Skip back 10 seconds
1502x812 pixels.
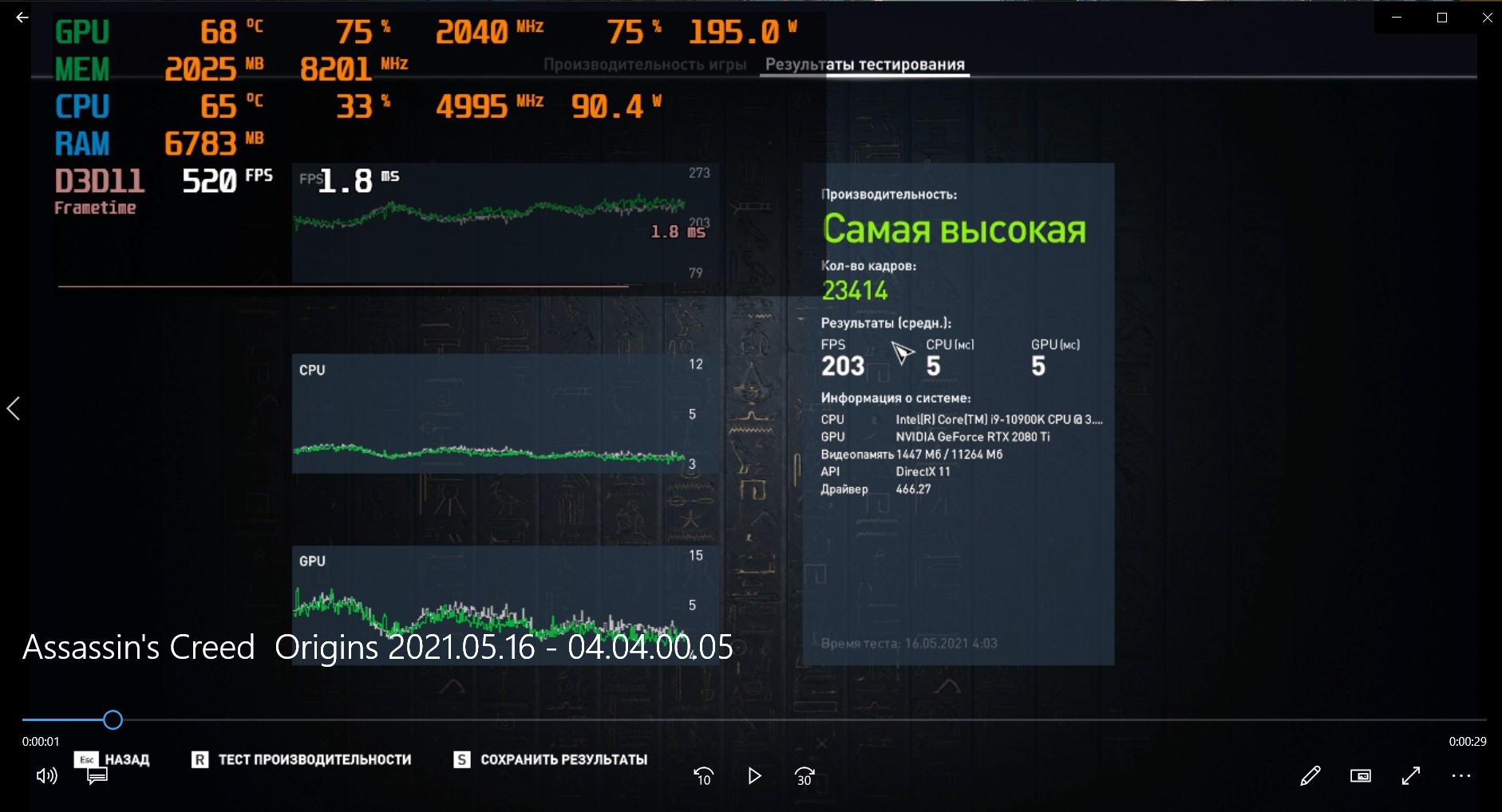(703, 776)
